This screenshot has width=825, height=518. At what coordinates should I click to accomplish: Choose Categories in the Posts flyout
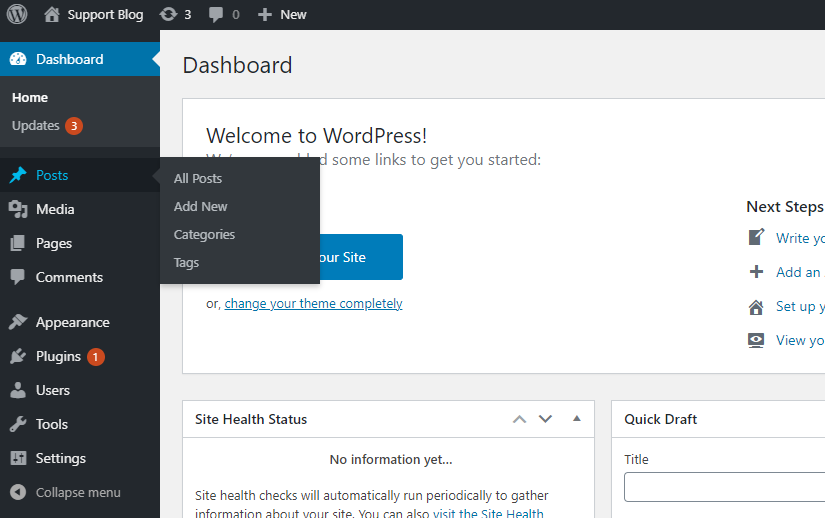tap(204, 234)
